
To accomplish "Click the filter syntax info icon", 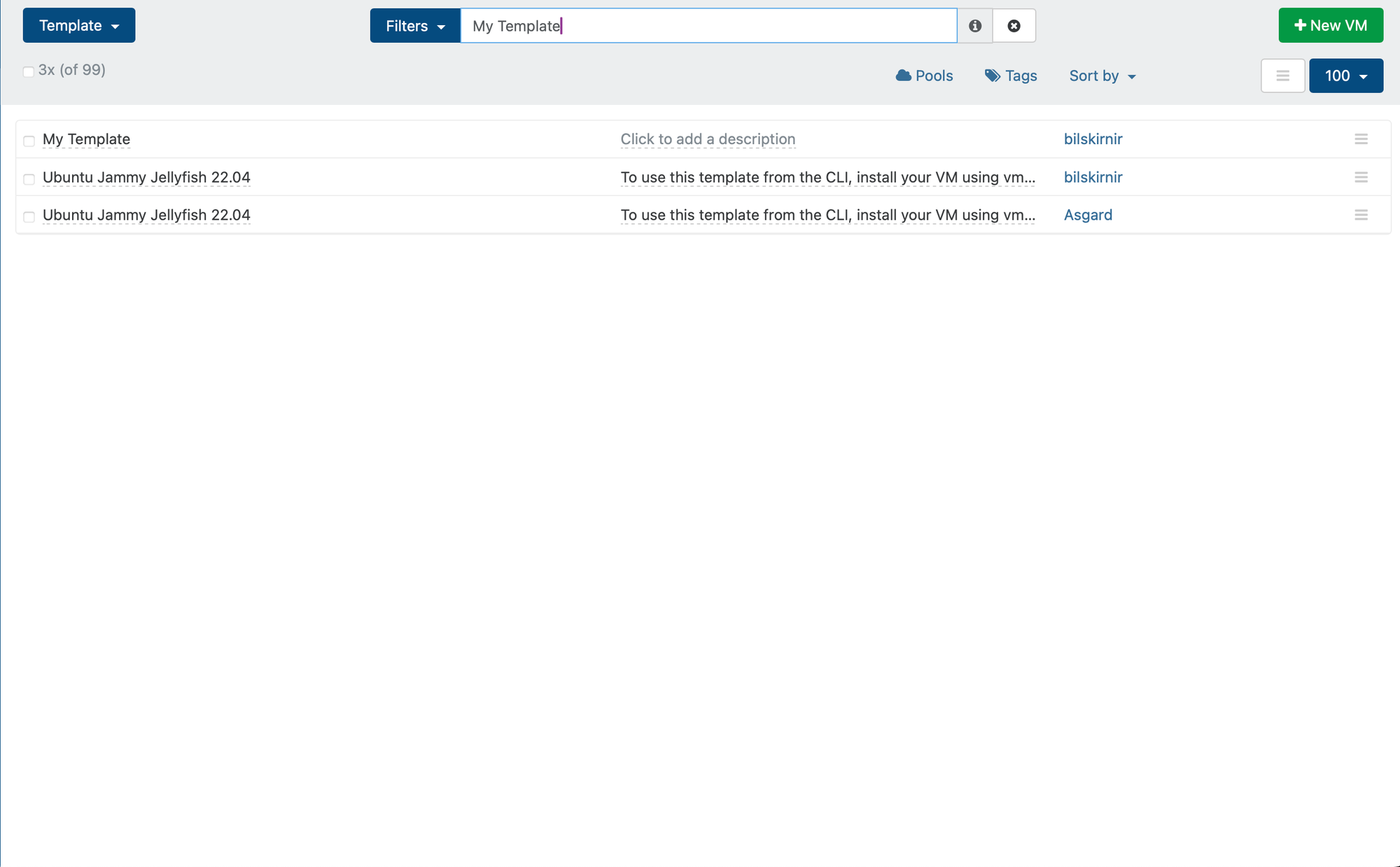I will pos(975,26).
